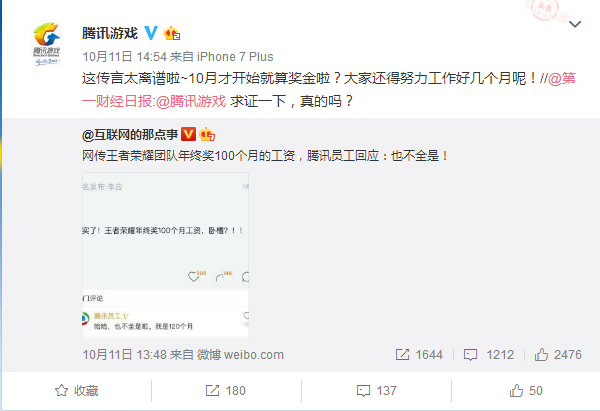The image size is (600, 411).
Task: Click the crown badge beside 互联网的那点事
Action: pyautogui.click(x=207, y=134)
